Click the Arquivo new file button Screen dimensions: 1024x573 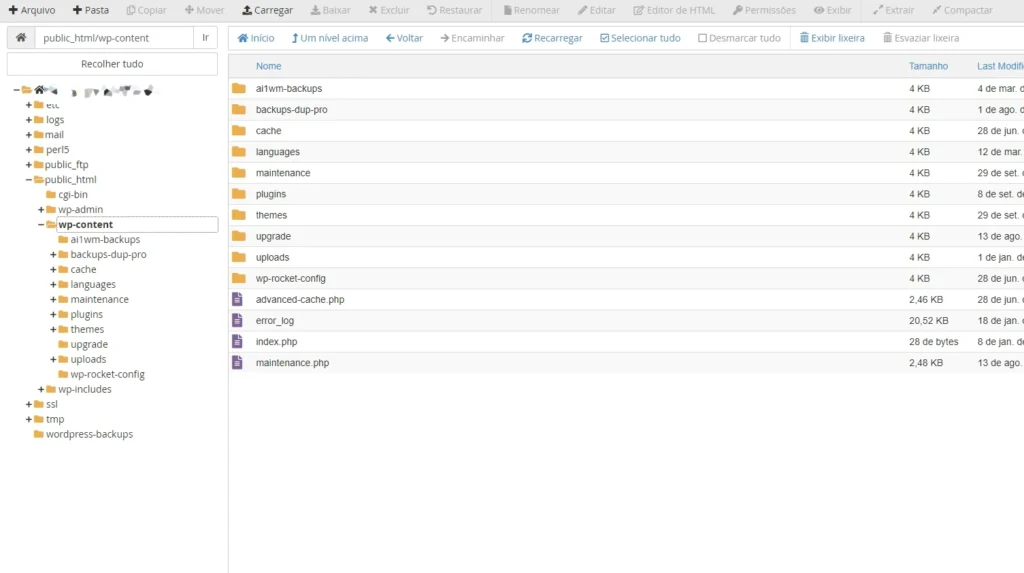[31, 10]
